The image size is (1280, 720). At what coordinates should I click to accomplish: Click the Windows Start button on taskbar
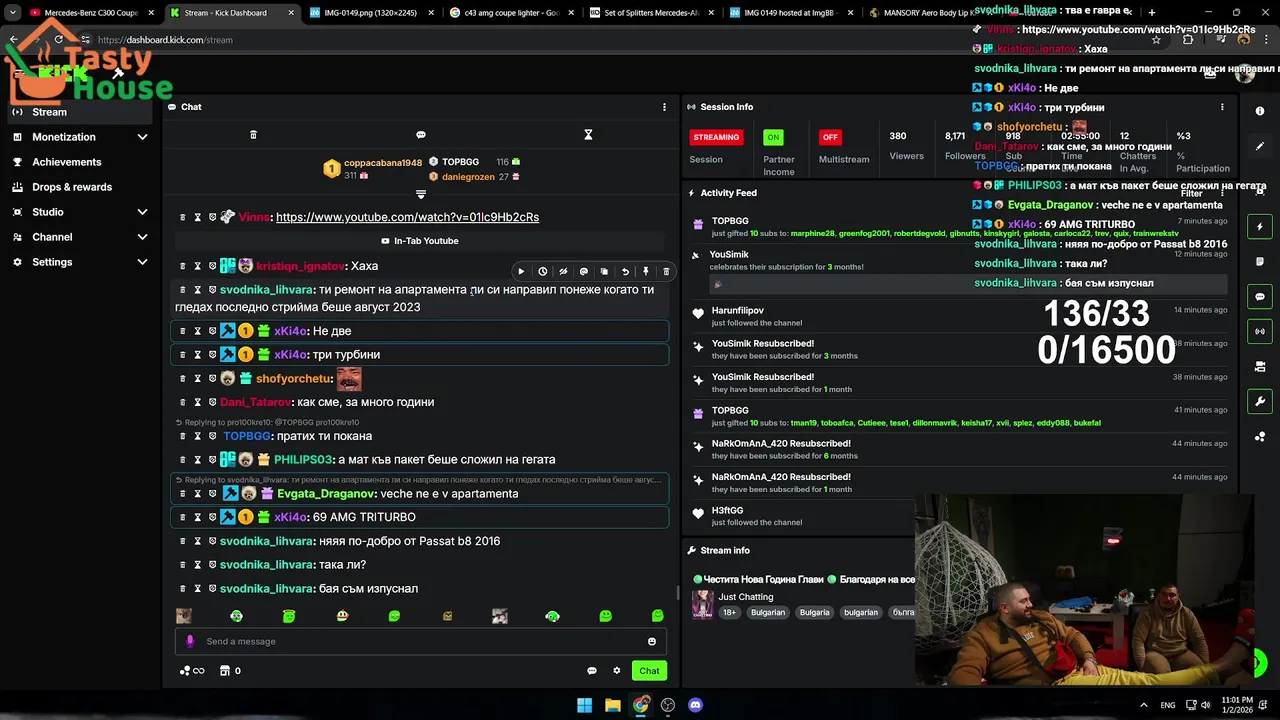585,705
